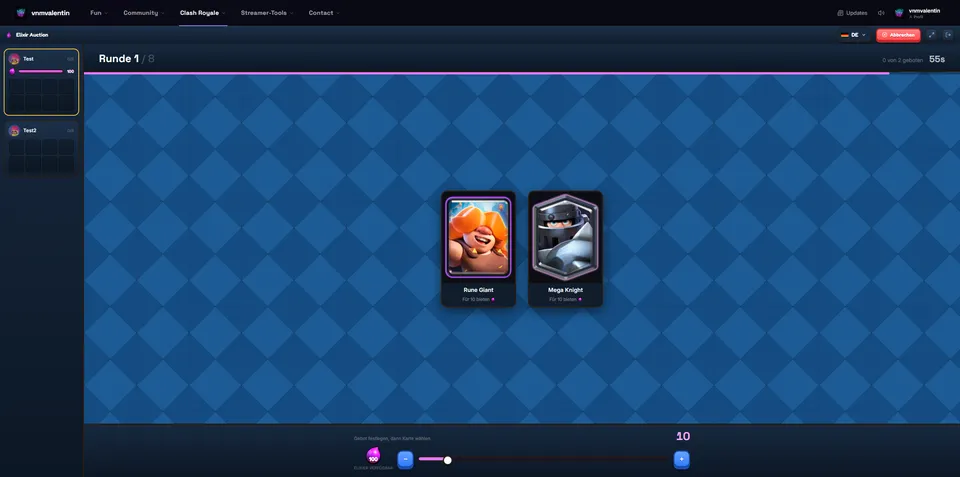This screenshot has width=960, height=477.
Task: Open the Updates page
Action: [x=852, y=13]
